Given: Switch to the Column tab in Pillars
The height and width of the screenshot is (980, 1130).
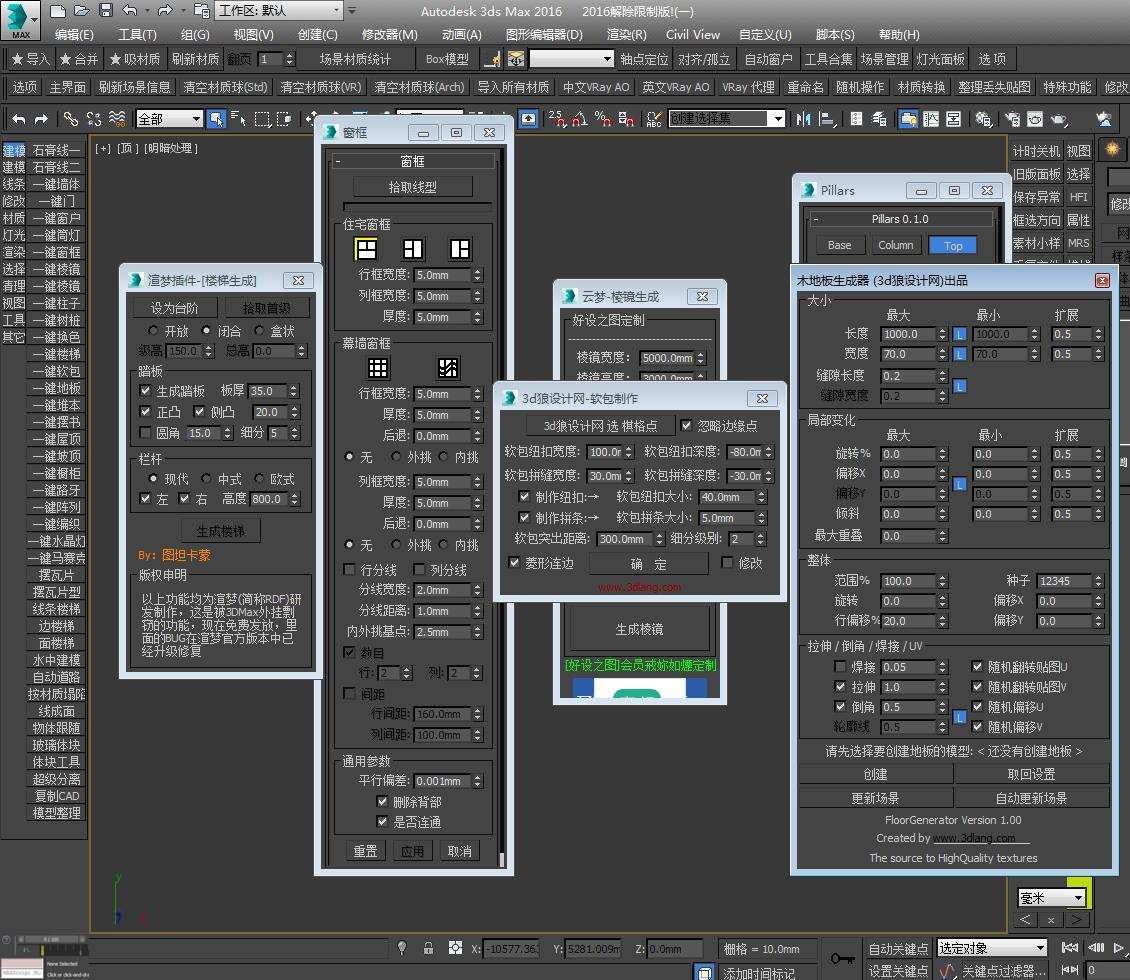Looking at the screenshot, I should coord(895,245).
